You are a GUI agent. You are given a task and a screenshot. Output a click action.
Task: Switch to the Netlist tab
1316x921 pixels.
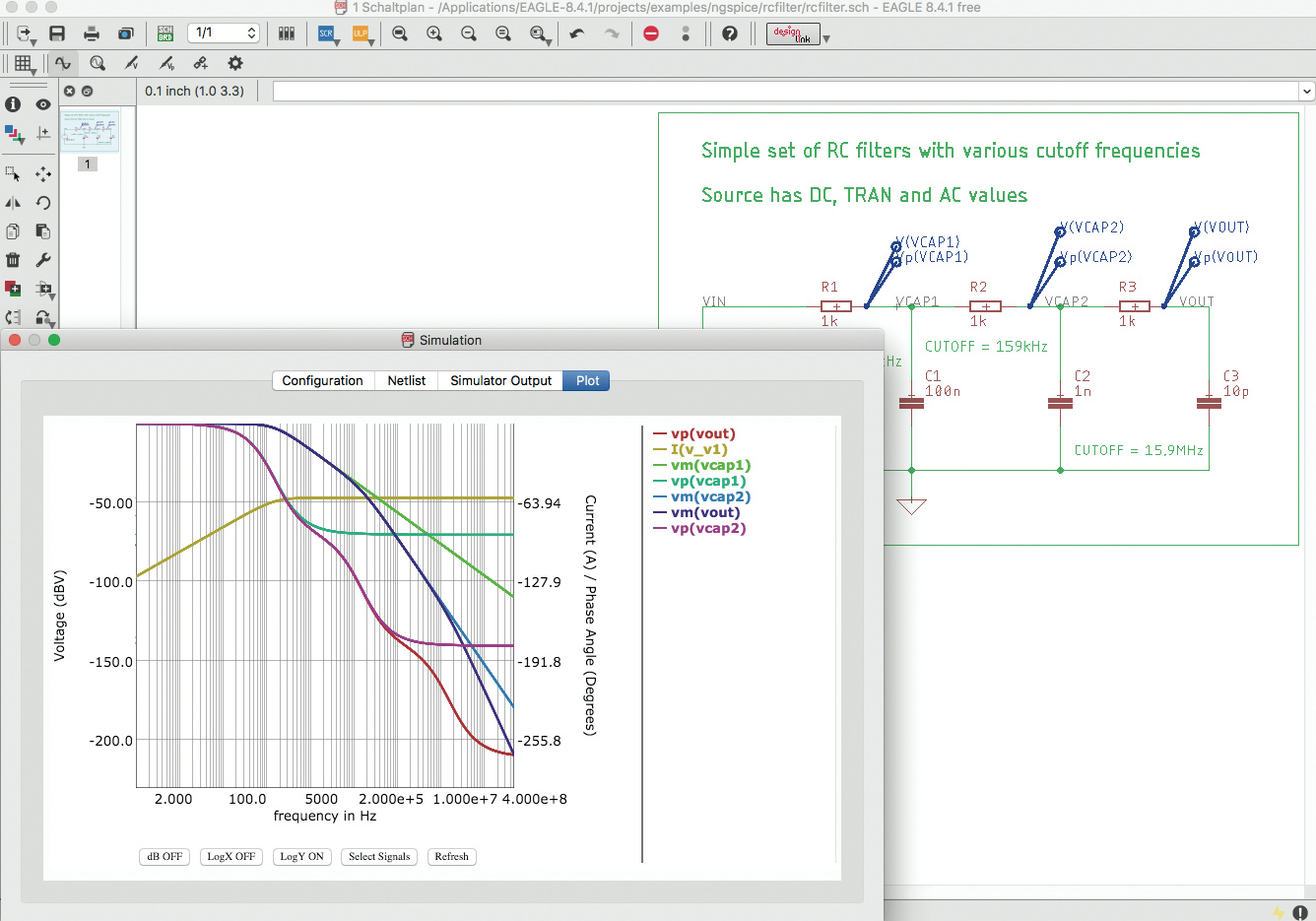[x=406, y=381]
